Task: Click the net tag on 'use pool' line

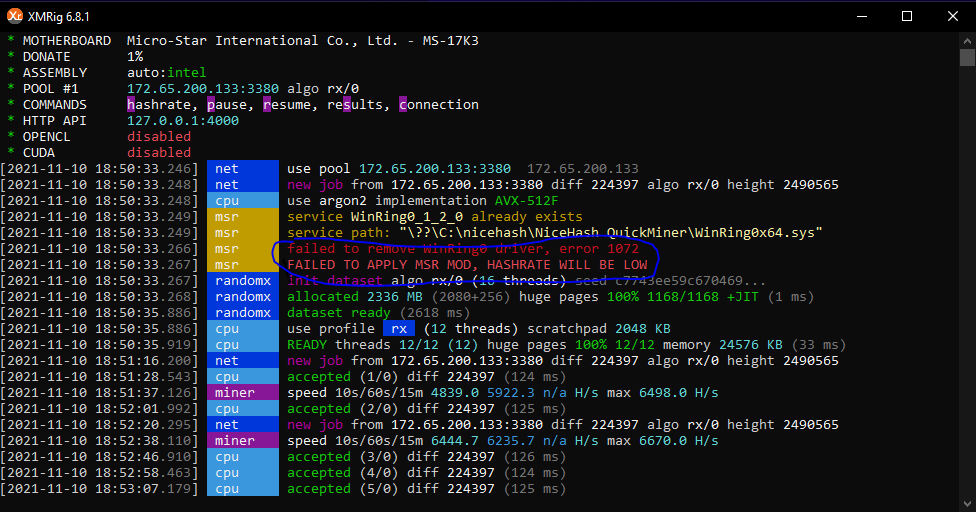Action: coord(243,169)
